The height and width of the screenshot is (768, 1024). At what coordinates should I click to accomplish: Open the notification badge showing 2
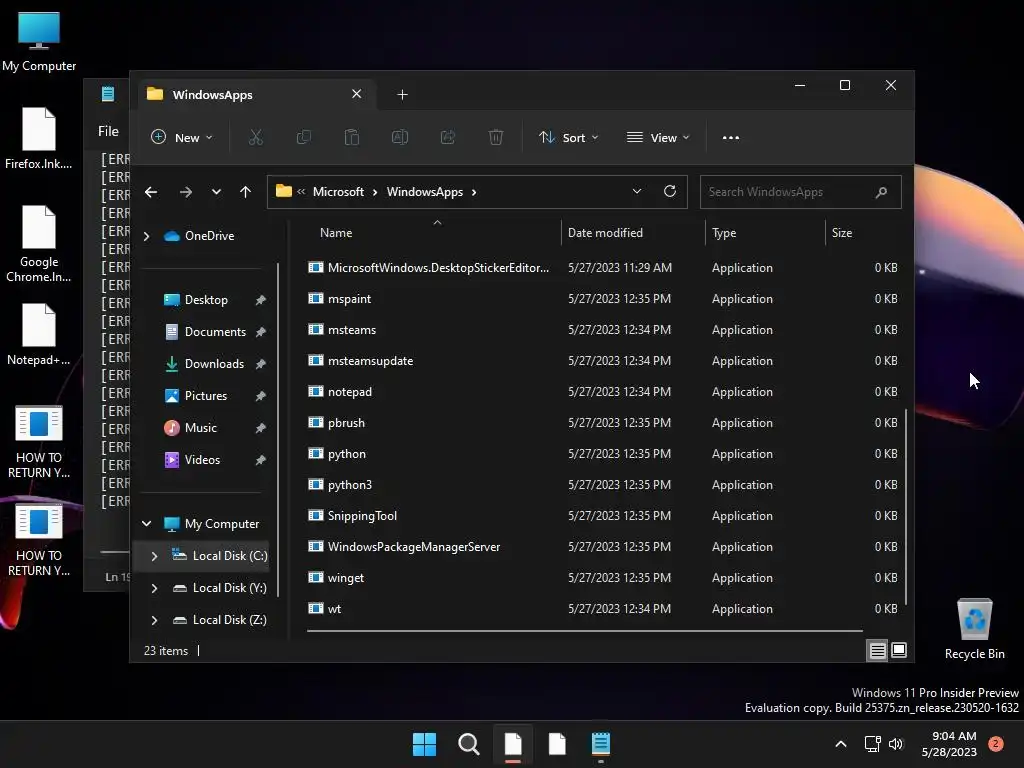(996, 744)
